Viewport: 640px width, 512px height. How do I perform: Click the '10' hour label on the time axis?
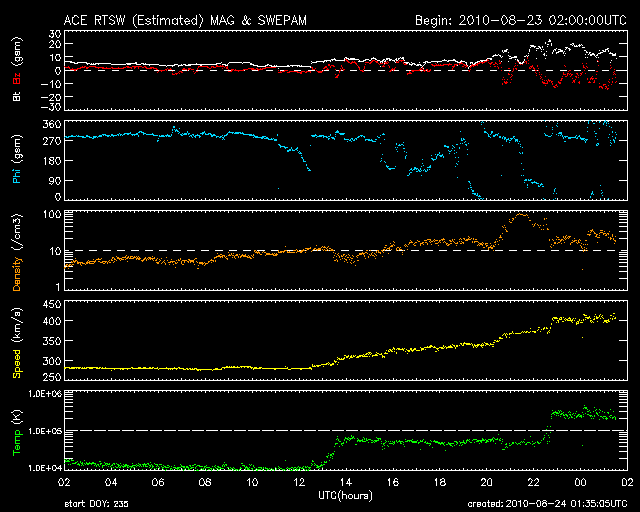pyautogui.click(x=252, y=482)
